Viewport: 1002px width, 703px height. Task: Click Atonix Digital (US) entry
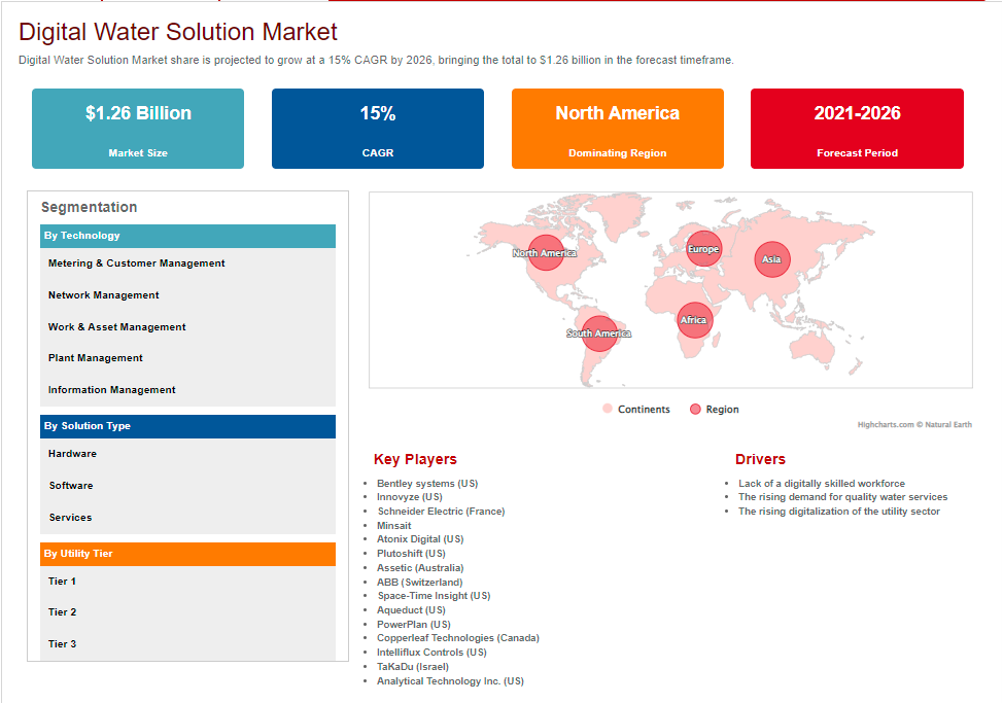pos(420,539)
